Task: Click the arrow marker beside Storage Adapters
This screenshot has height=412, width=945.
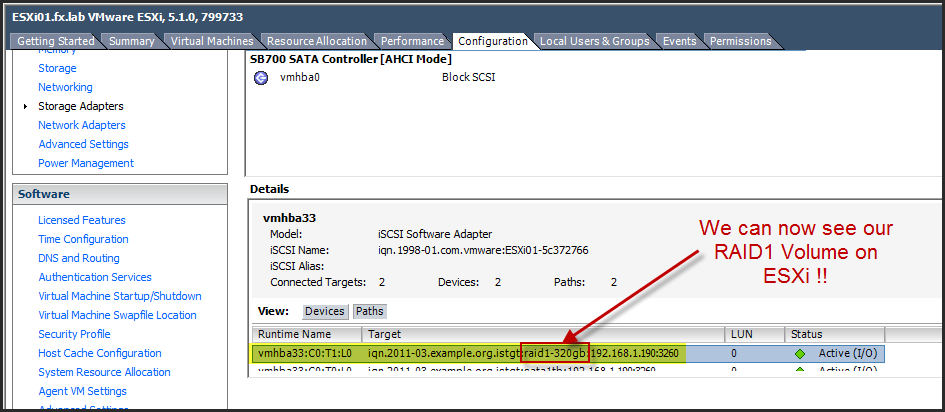Action: pyautogui.click(x=25, y=107)
